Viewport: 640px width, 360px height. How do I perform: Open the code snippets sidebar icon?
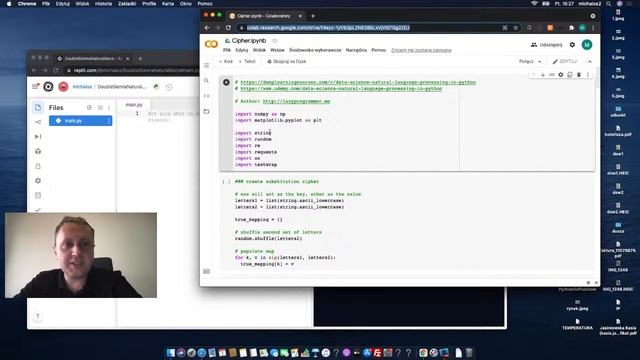pyautogui.click(x=207, y=96)
